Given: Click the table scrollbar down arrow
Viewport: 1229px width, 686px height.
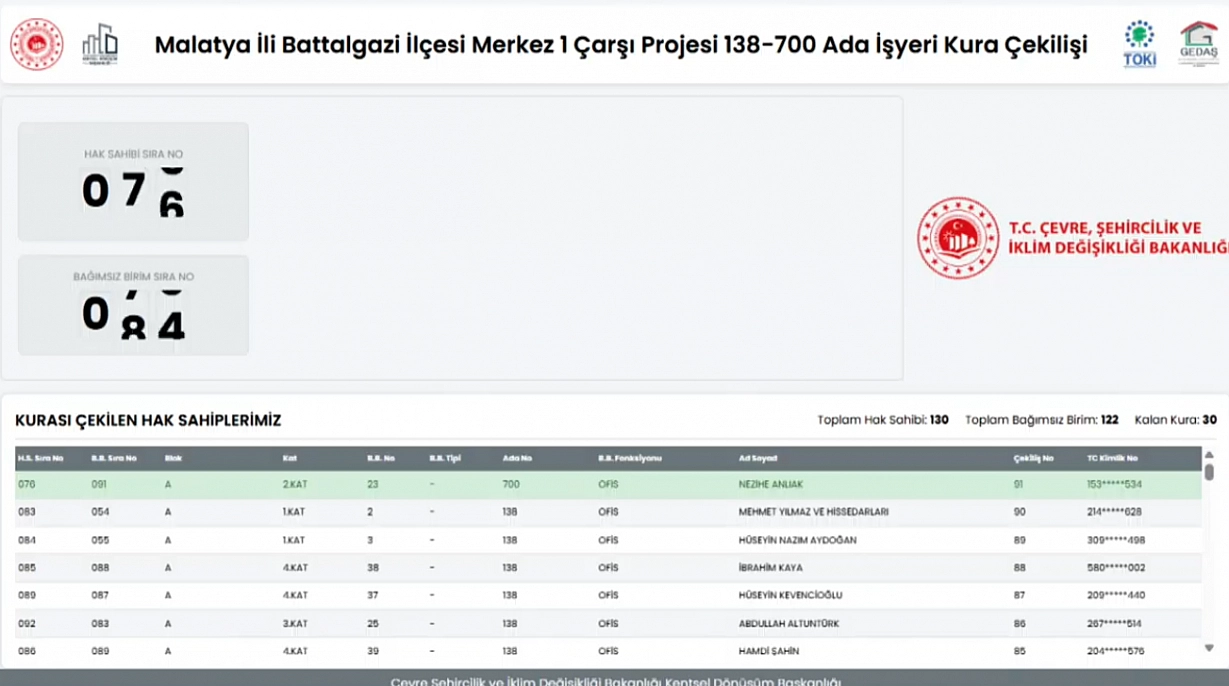Looking at the screenshot, I should pos(1208,648).
